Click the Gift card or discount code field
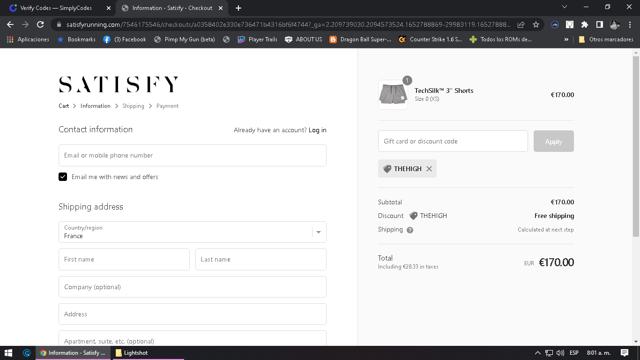 pyautogui.click(x=453, y=141)
